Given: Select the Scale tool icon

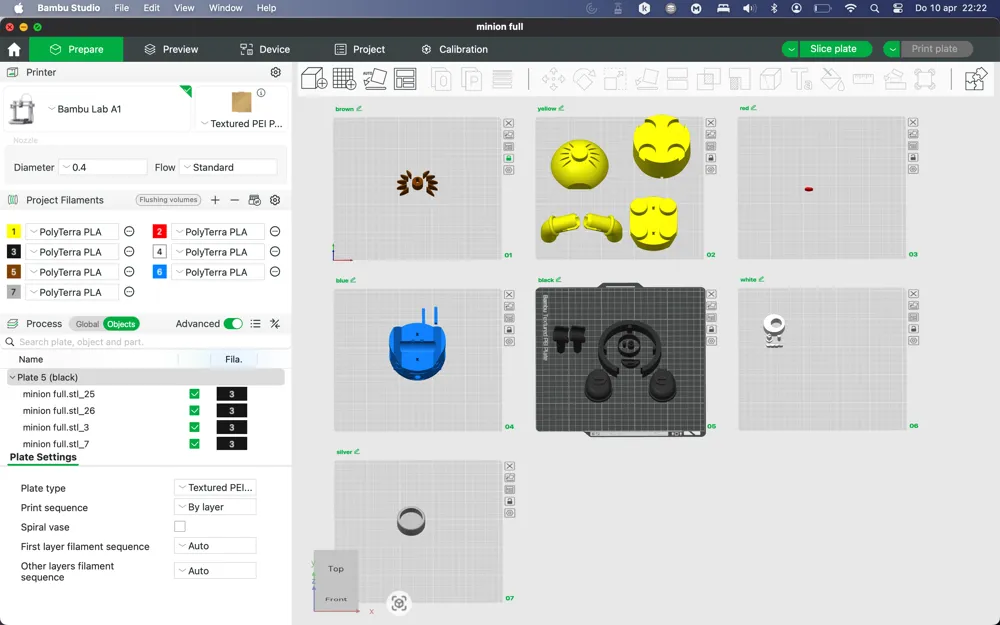Looking at the screenshot, I should (615, 80).
